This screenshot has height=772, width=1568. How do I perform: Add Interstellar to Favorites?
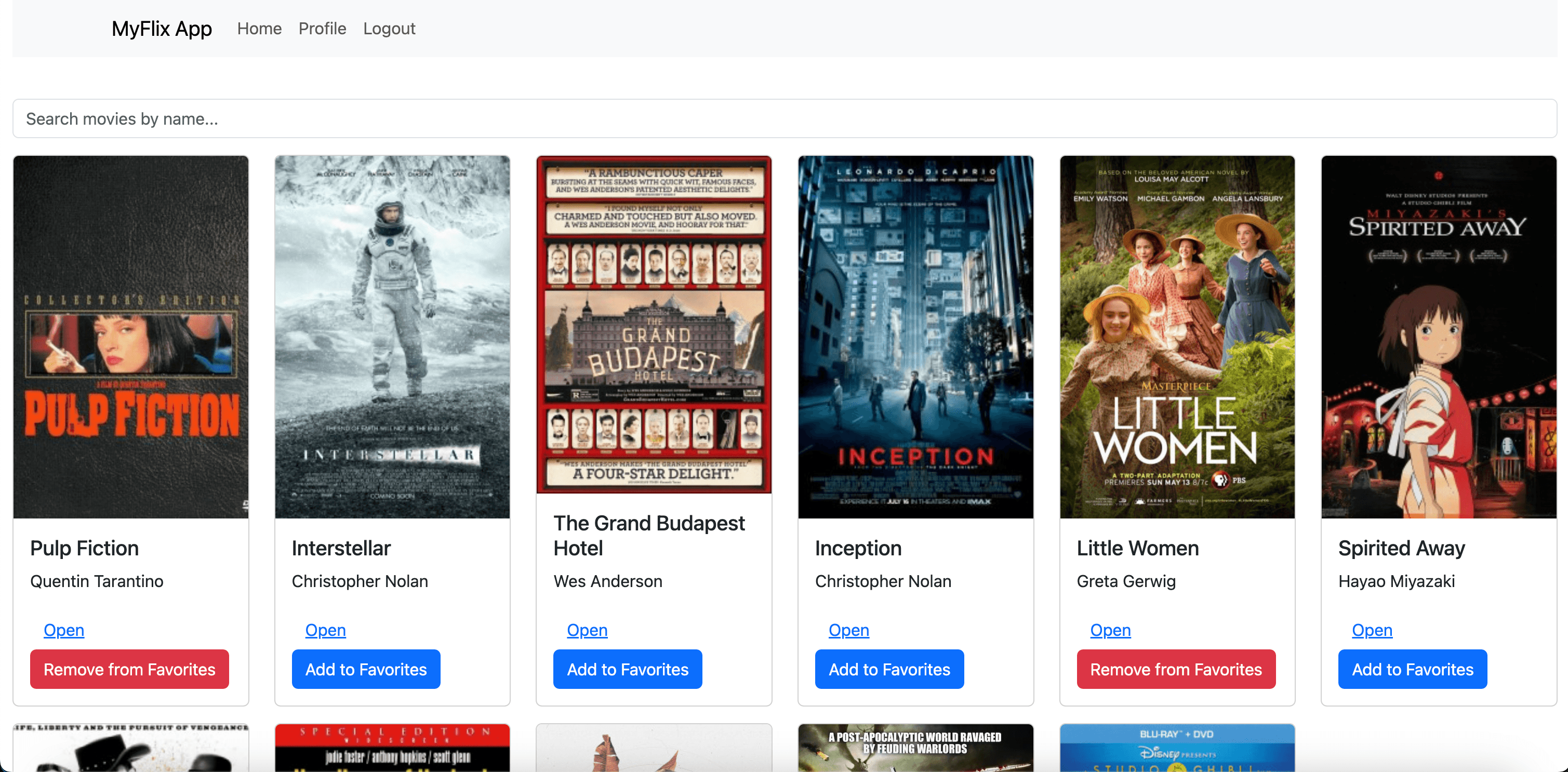click(366, 669)
